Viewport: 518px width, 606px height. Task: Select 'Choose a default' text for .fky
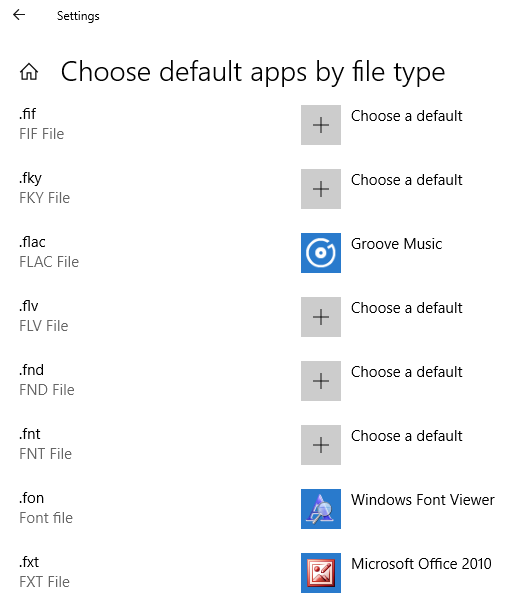[x=406, y=180]
